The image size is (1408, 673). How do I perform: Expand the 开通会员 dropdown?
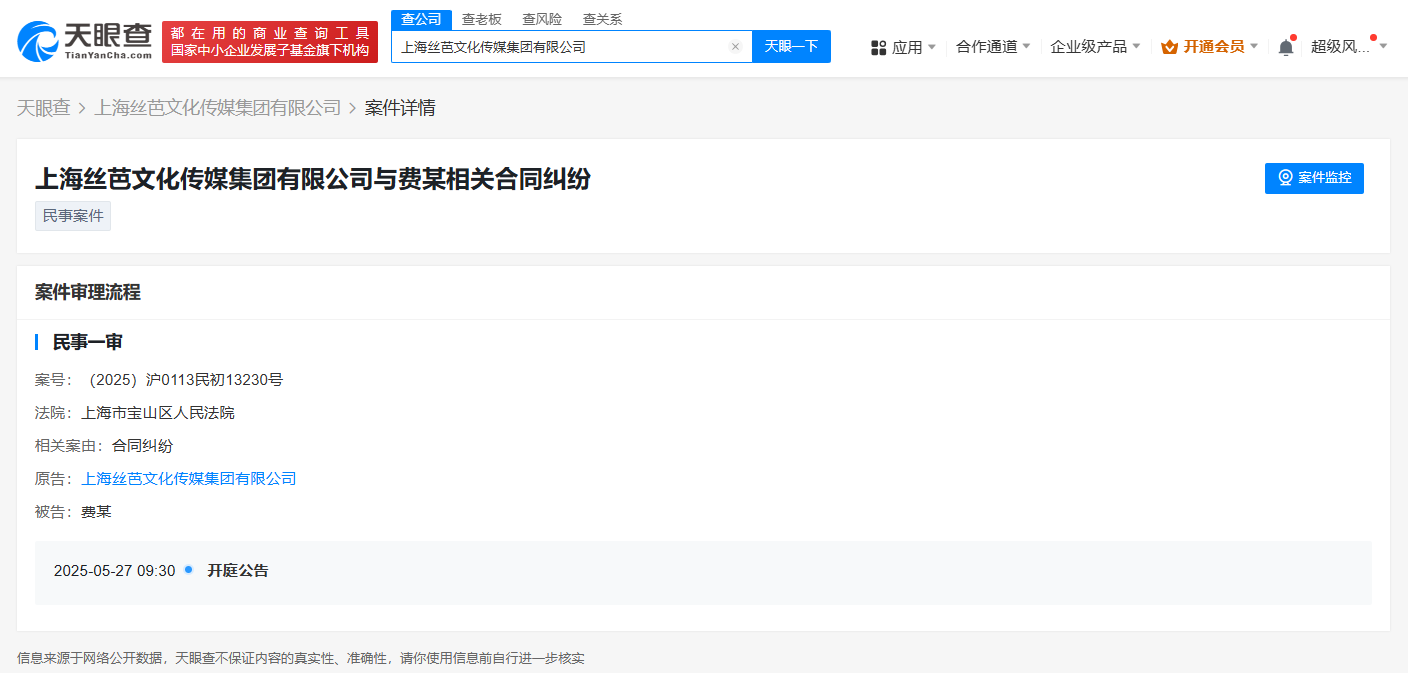tap(1210, 47)
